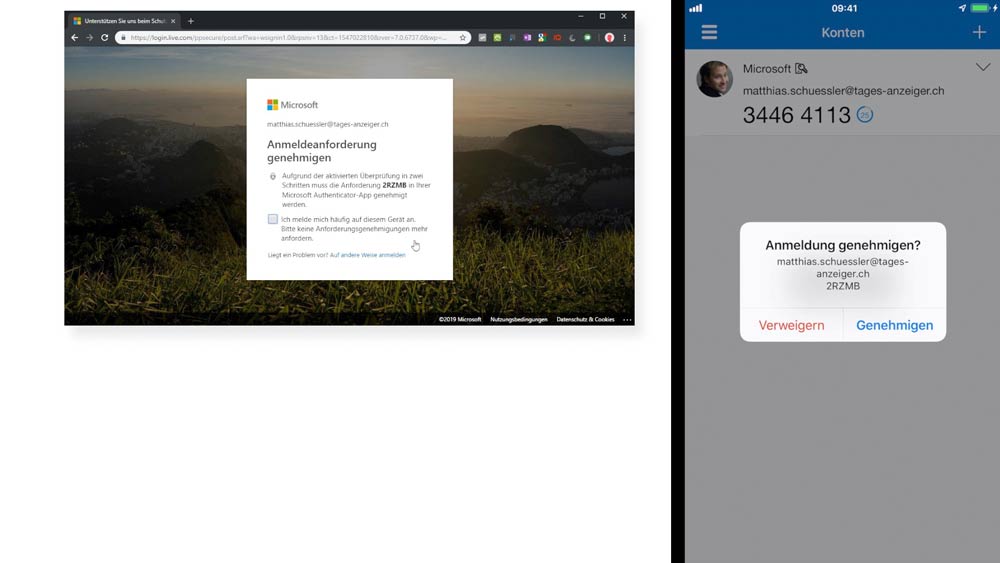
Task: Click the gray extension icon after the star
Action: (482, 38)
